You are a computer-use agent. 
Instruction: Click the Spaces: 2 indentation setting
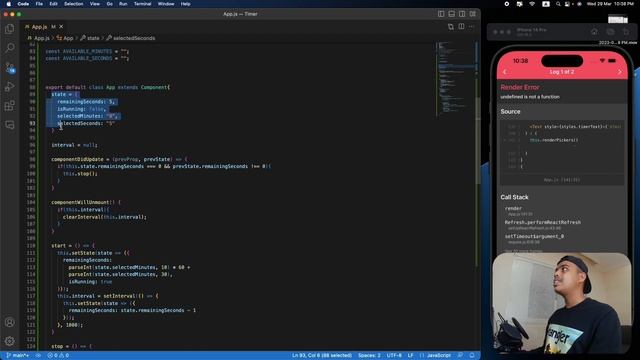[x=369, y=356]
